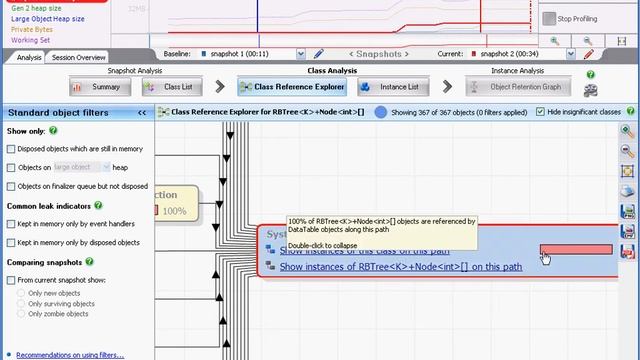This screenshot has height=360, width=640.
Task: Go to next snapshot arrow
Action: coord(406,54)
